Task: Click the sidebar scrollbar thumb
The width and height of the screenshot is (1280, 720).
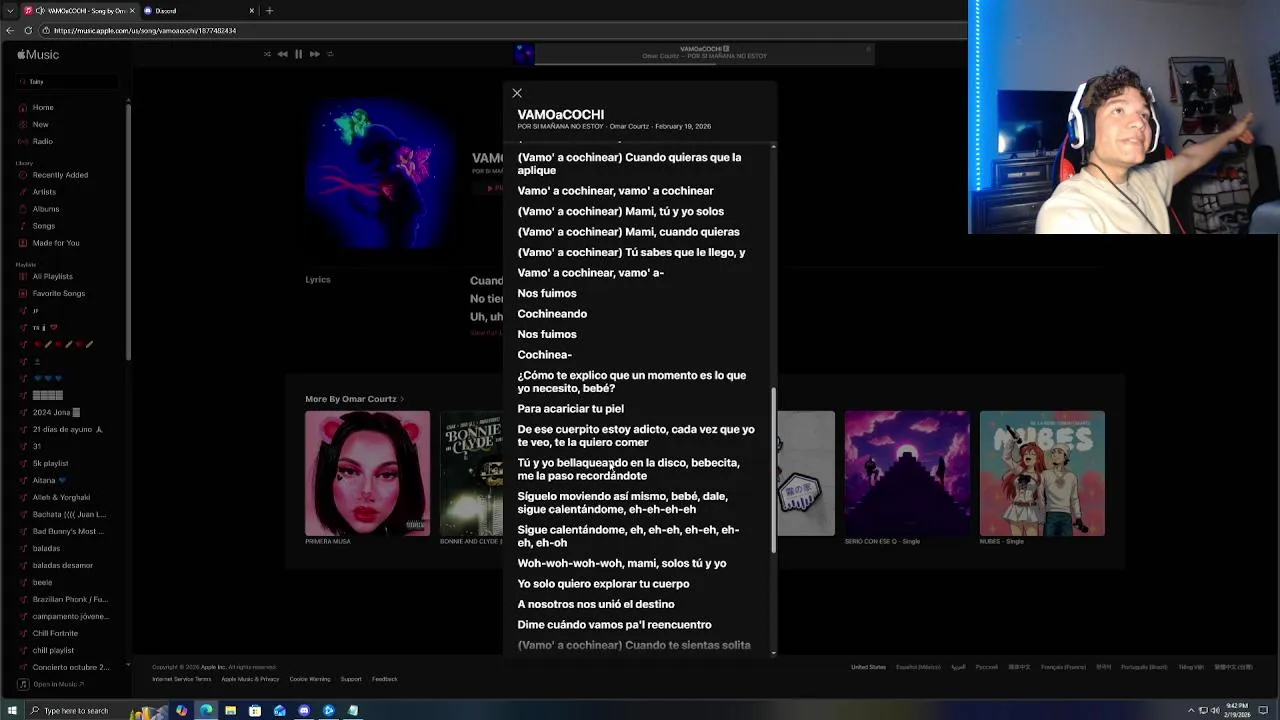Action: click(128, 230)
